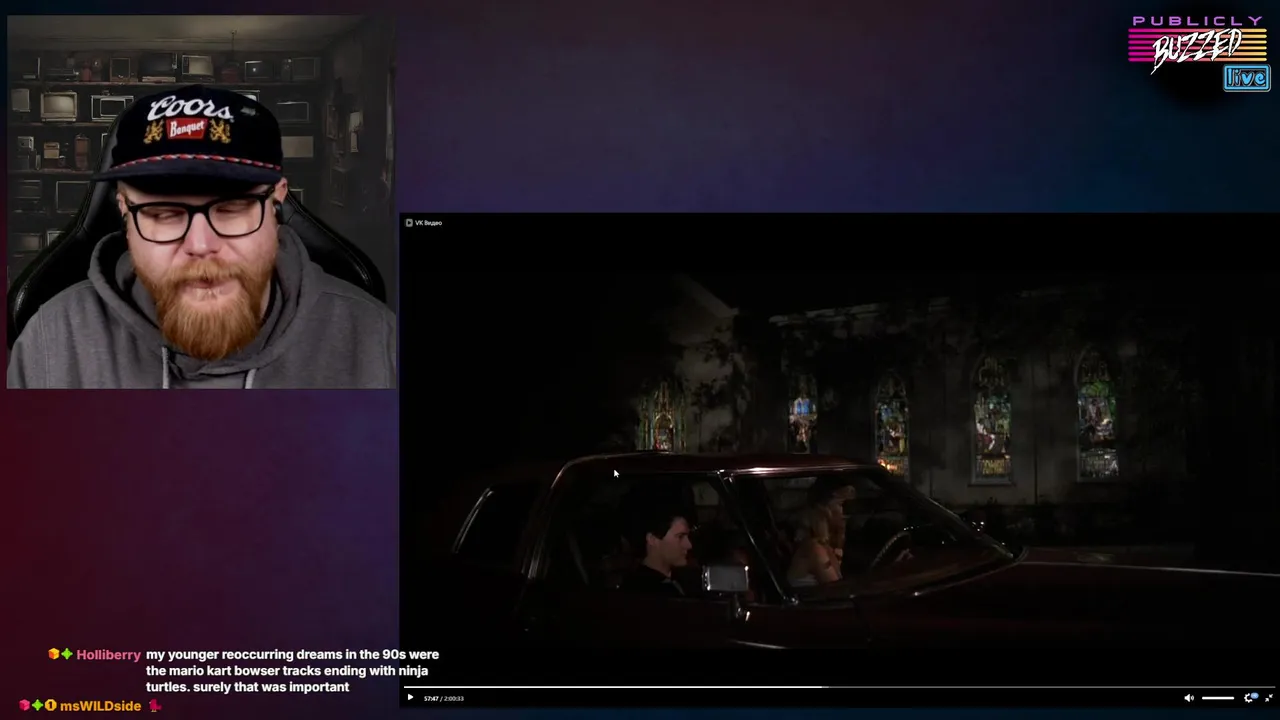Click the video progress seek bar
The height and width of the screenshot is (720, 1280).
pos(839,687)
